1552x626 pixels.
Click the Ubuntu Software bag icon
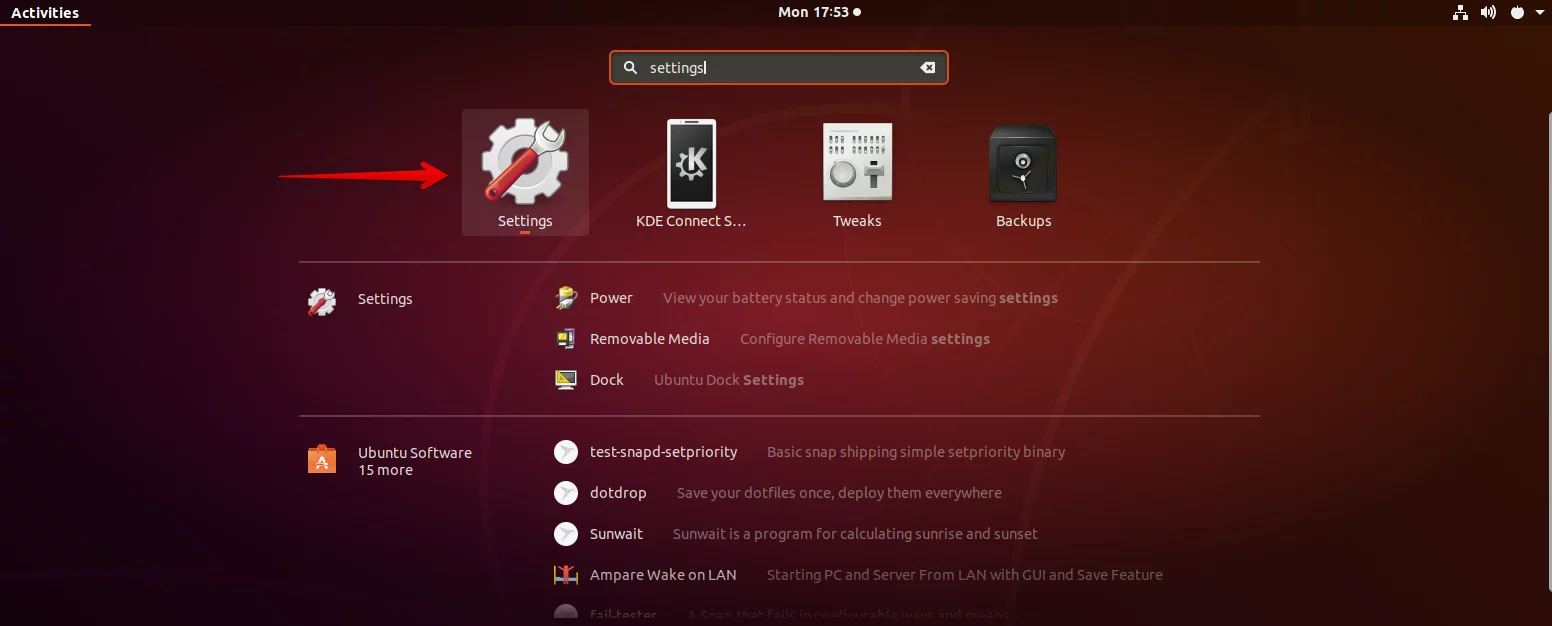pyautogui.click(x=322, y=459)
